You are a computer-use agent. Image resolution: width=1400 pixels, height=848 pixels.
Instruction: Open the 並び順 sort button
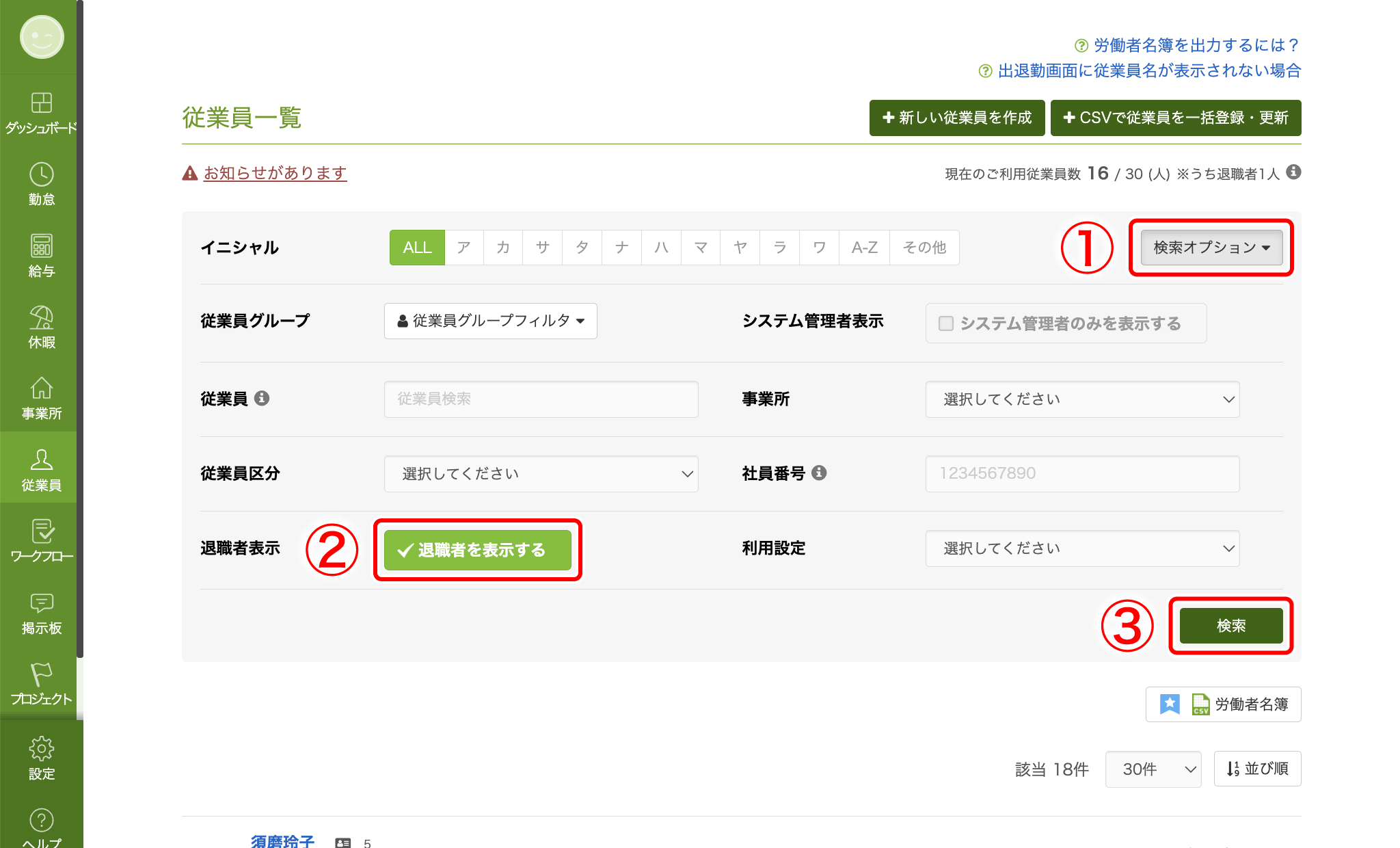(1257, 769)
